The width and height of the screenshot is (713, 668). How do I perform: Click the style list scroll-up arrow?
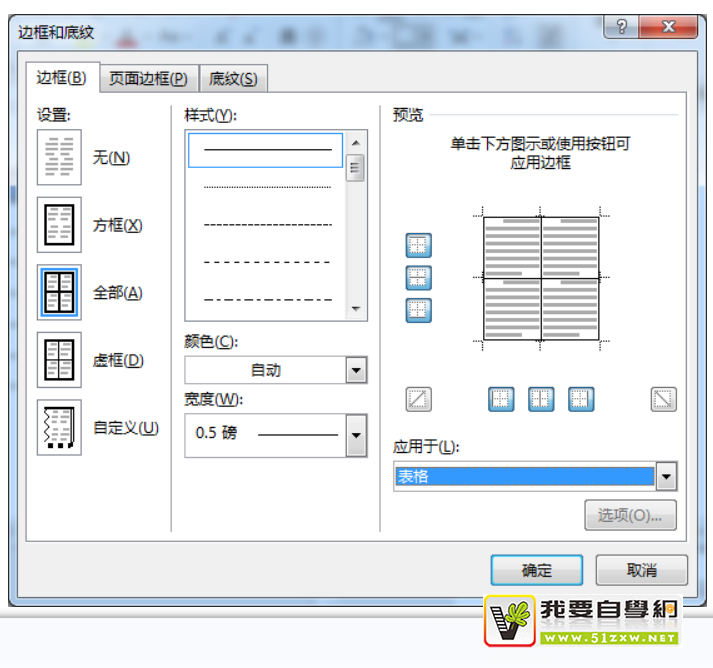356,143
